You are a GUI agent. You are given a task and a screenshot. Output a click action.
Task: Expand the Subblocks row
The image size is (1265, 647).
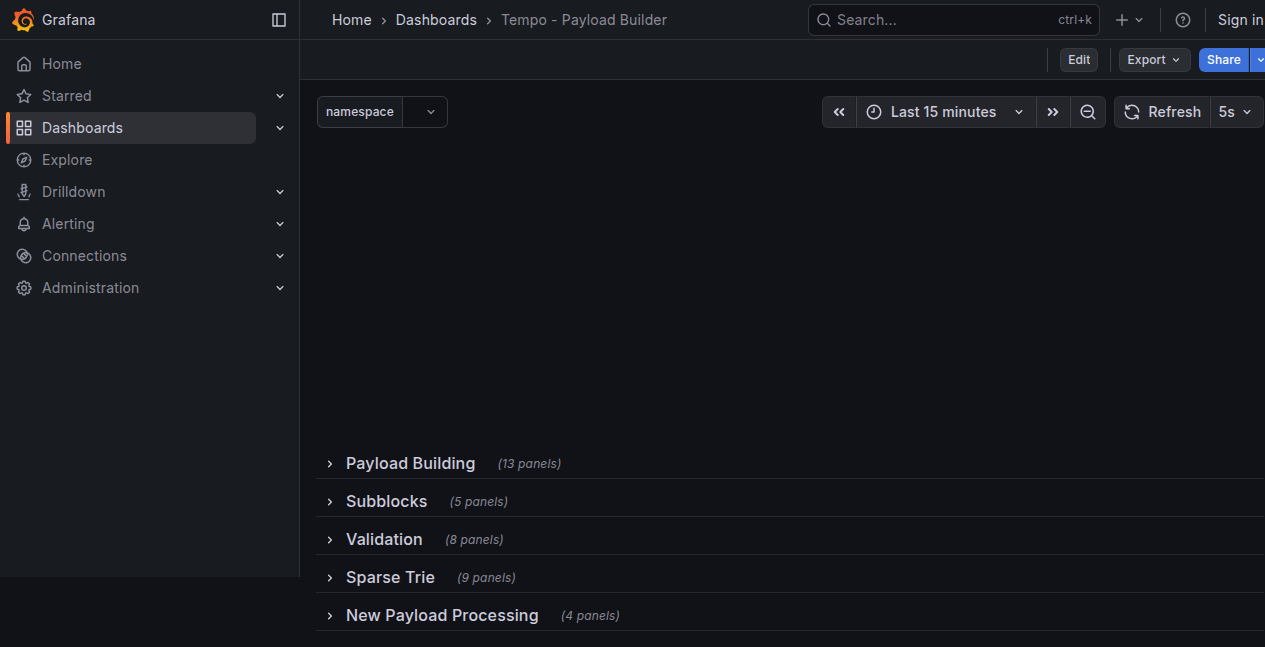pyautogui.click(x=330, y=502)
